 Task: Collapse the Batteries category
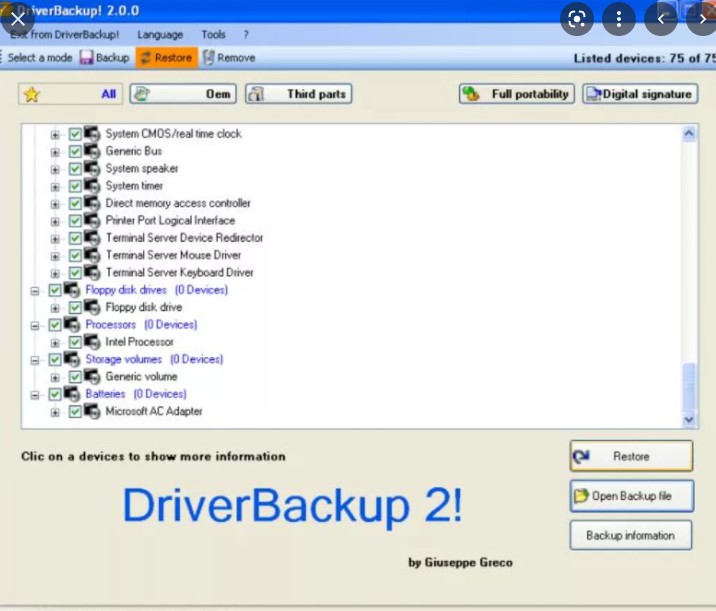coord(35,395)
